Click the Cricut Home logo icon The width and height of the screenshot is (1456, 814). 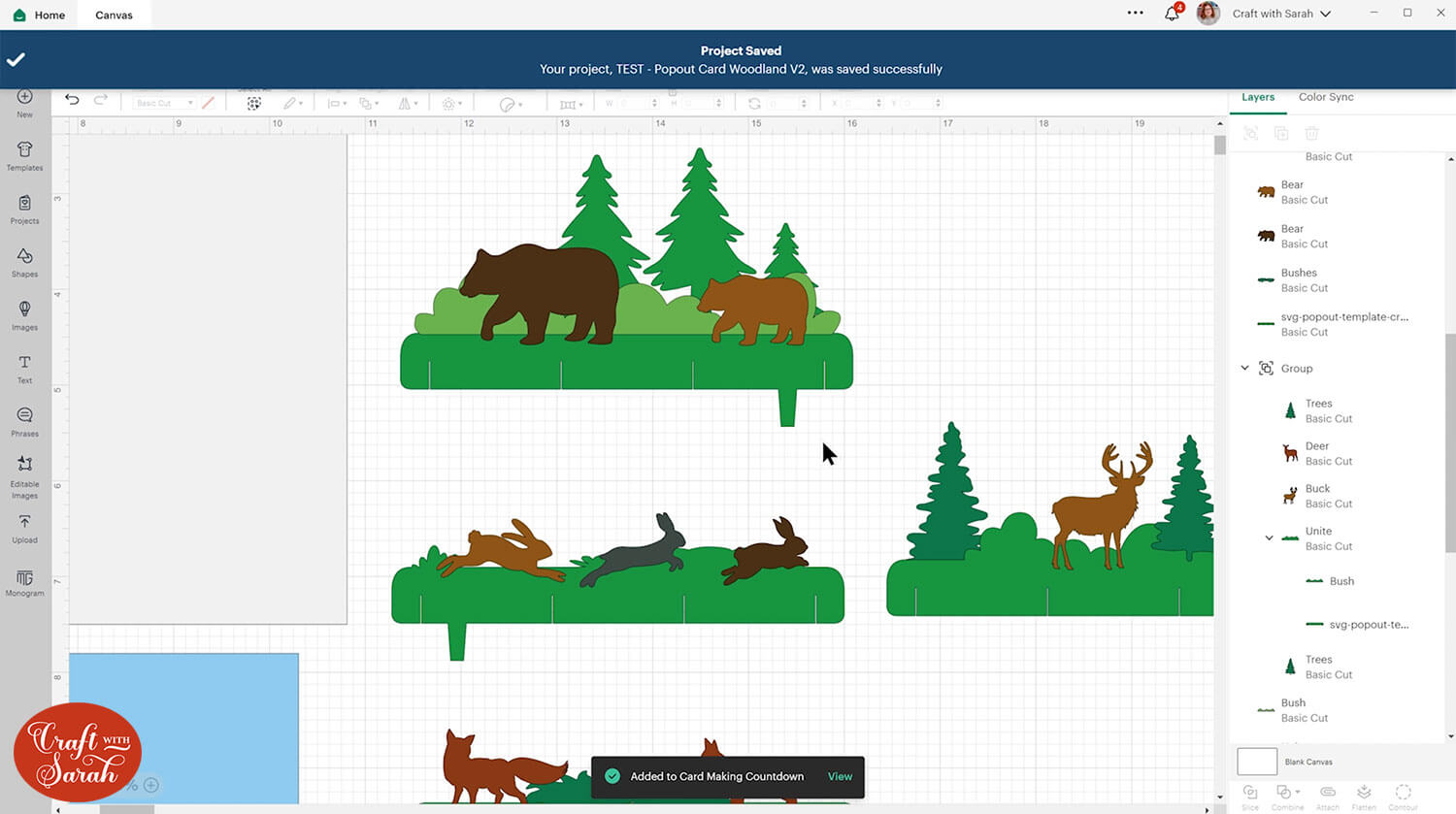click(19, 15)
